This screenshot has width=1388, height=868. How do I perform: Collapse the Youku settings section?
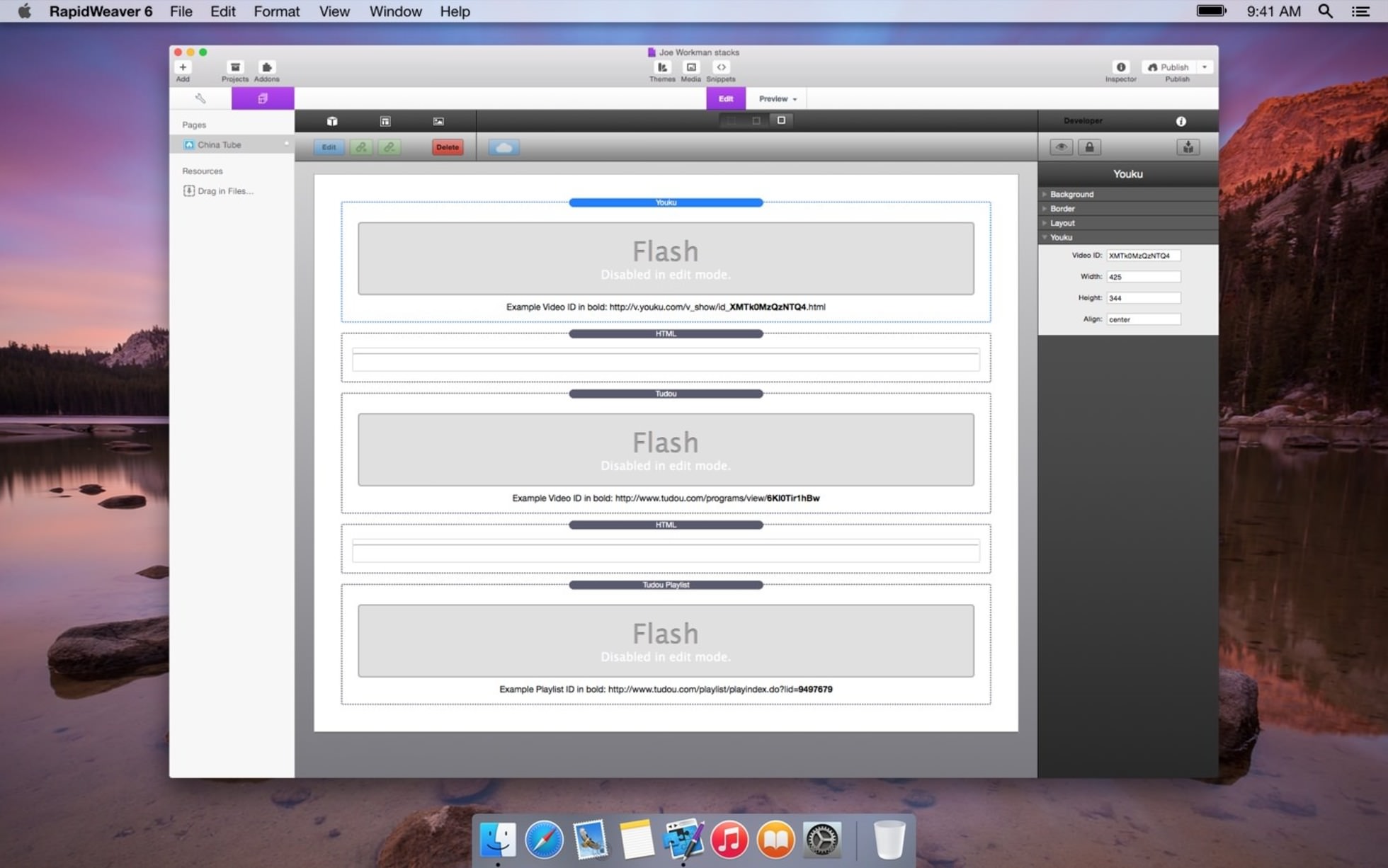coord(1128,237)
